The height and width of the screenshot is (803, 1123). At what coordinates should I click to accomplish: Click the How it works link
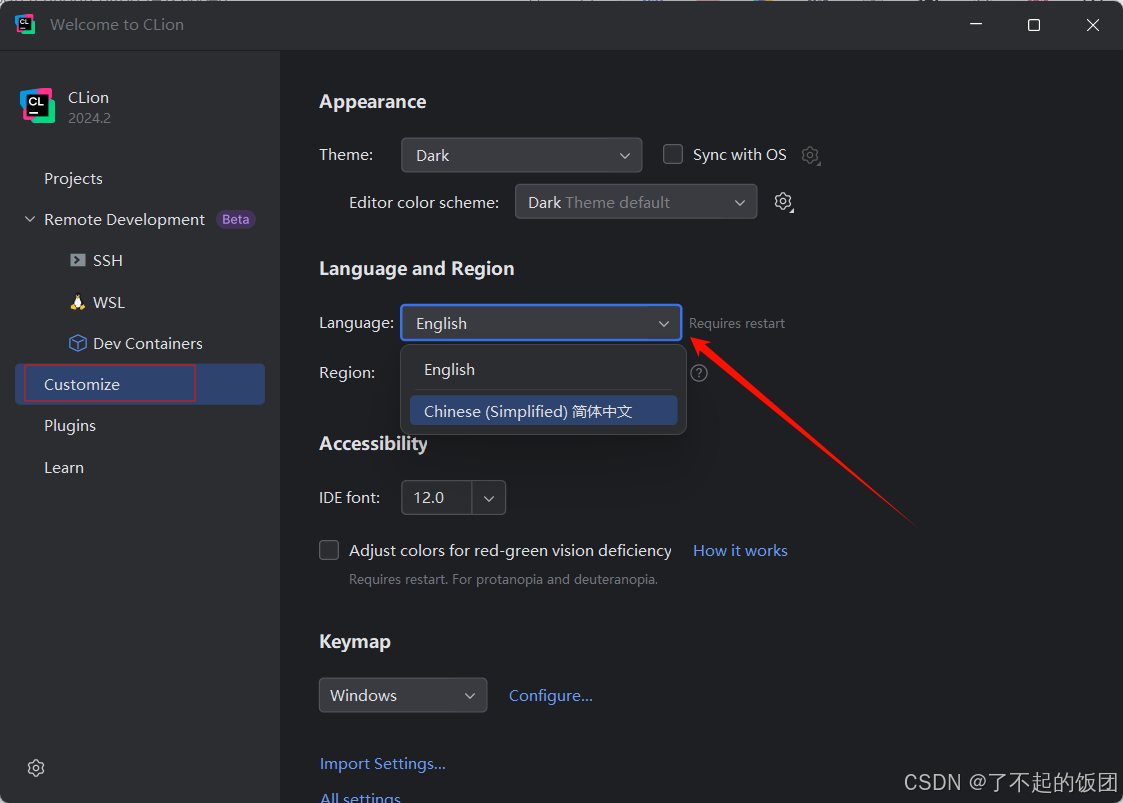pos(740,551)
